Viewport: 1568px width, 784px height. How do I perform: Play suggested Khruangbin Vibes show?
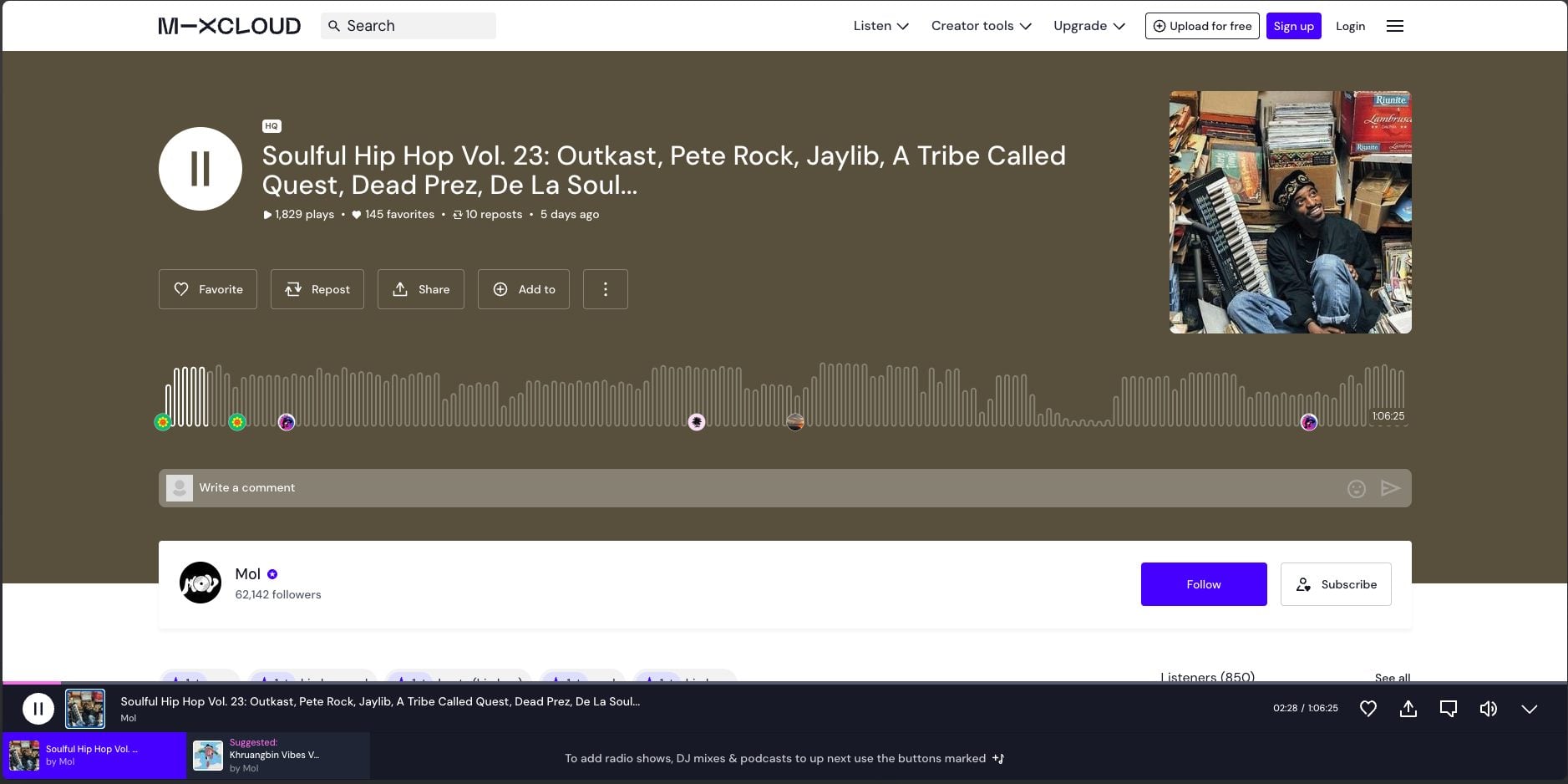pyautogui.click(x=278, y=756)
